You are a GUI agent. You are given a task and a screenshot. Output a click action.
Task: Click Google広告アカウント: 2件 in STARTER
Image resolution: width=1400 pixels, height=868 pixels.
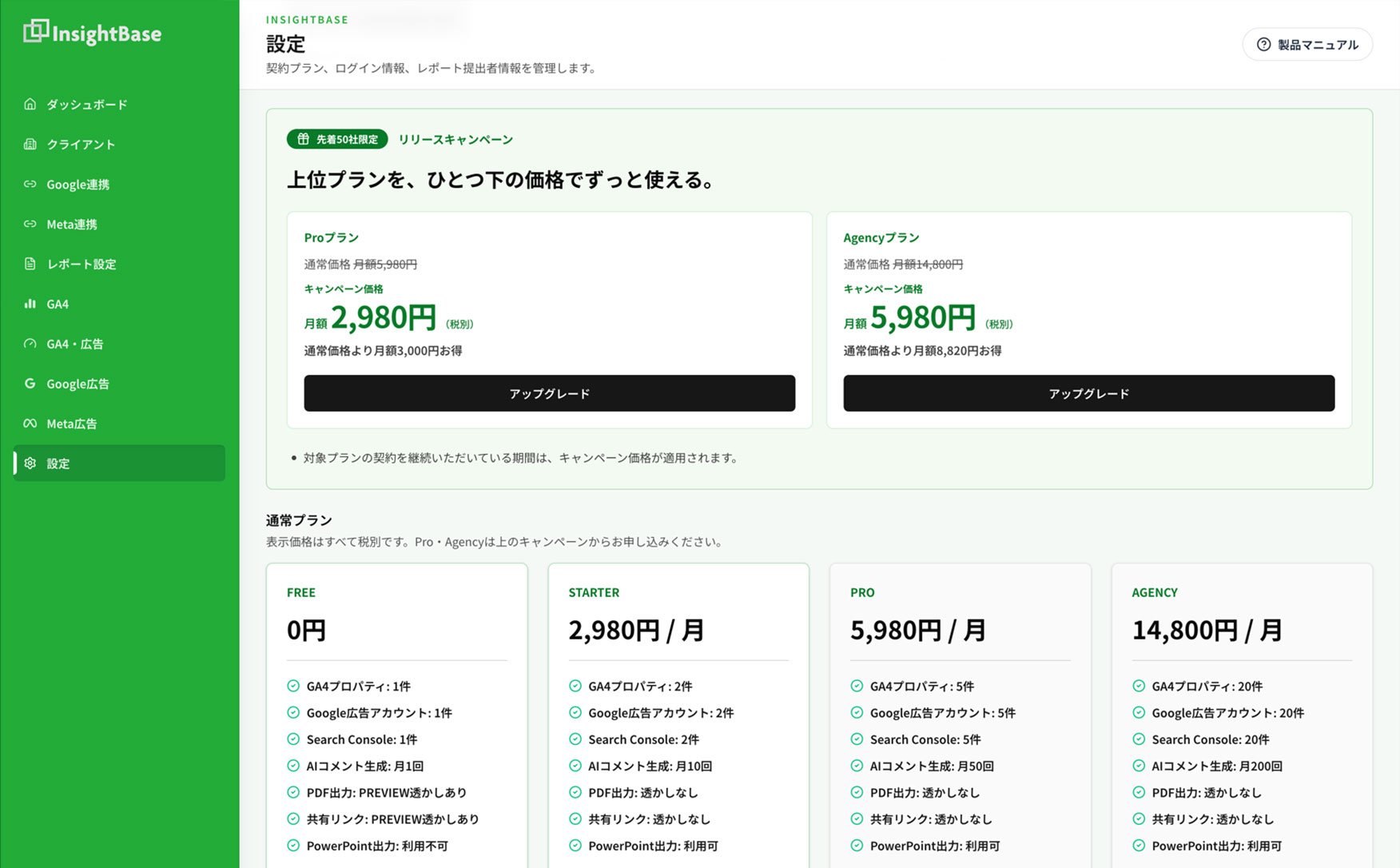click(x=661, y=713)
